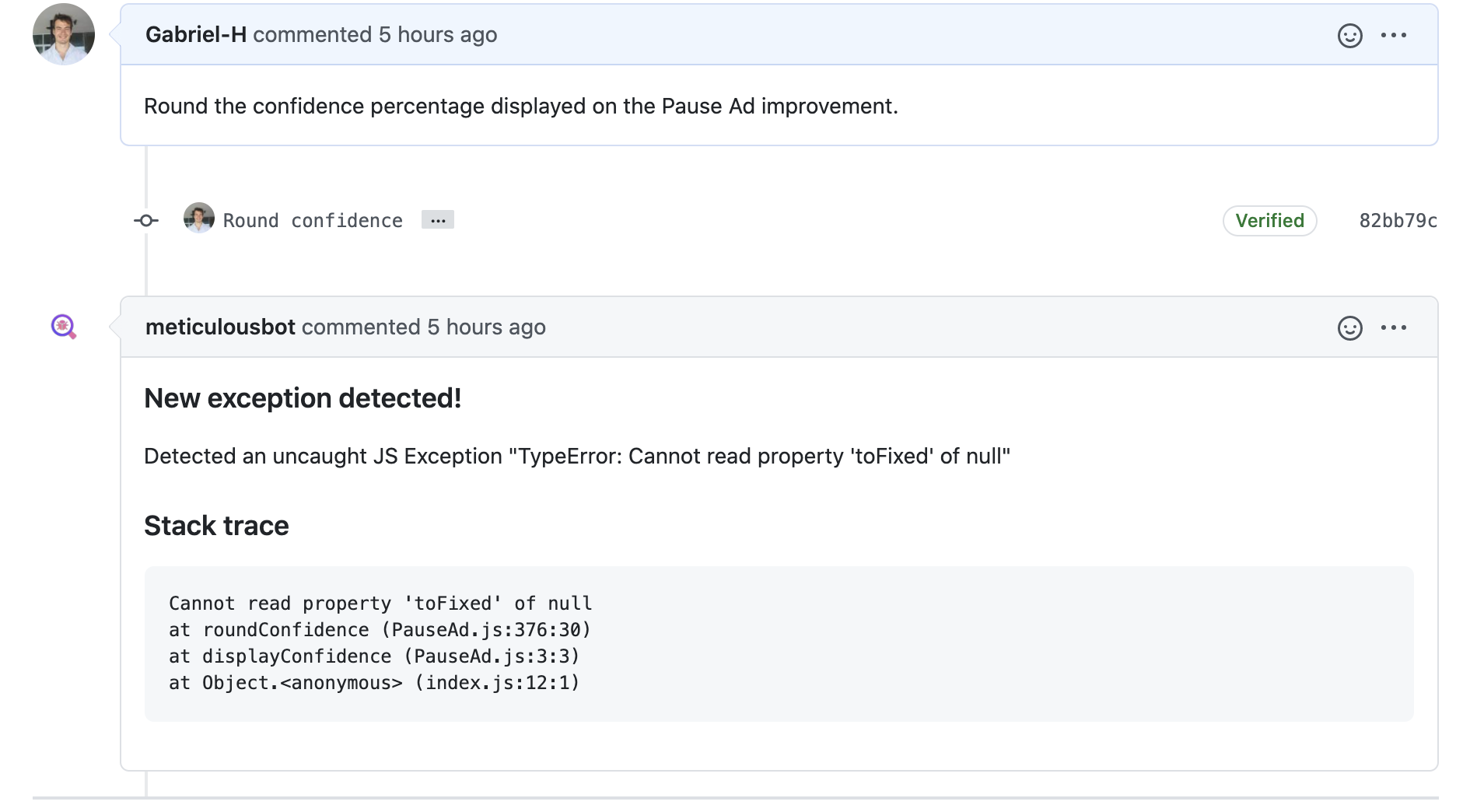This screenshot has height=812, width=1470.
Task: Click Gabriel-H's '5 hours ago' timestamp
Action: (438, 35)
